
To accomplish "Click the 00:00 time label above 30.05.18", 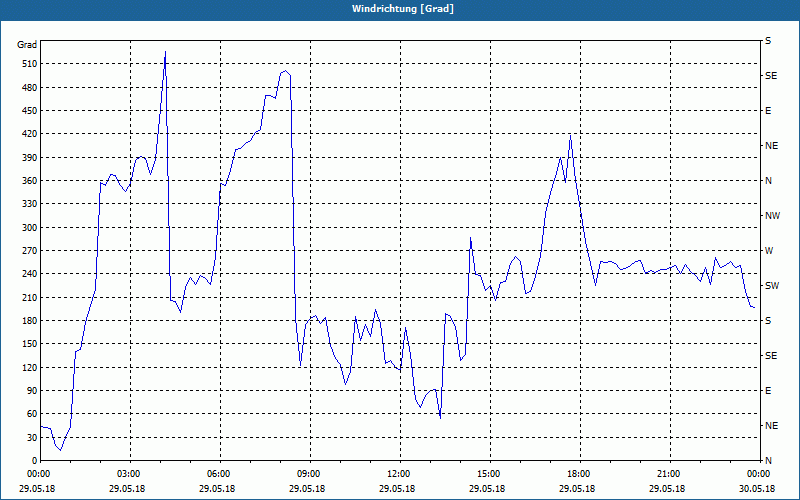I will pos(759,474).
